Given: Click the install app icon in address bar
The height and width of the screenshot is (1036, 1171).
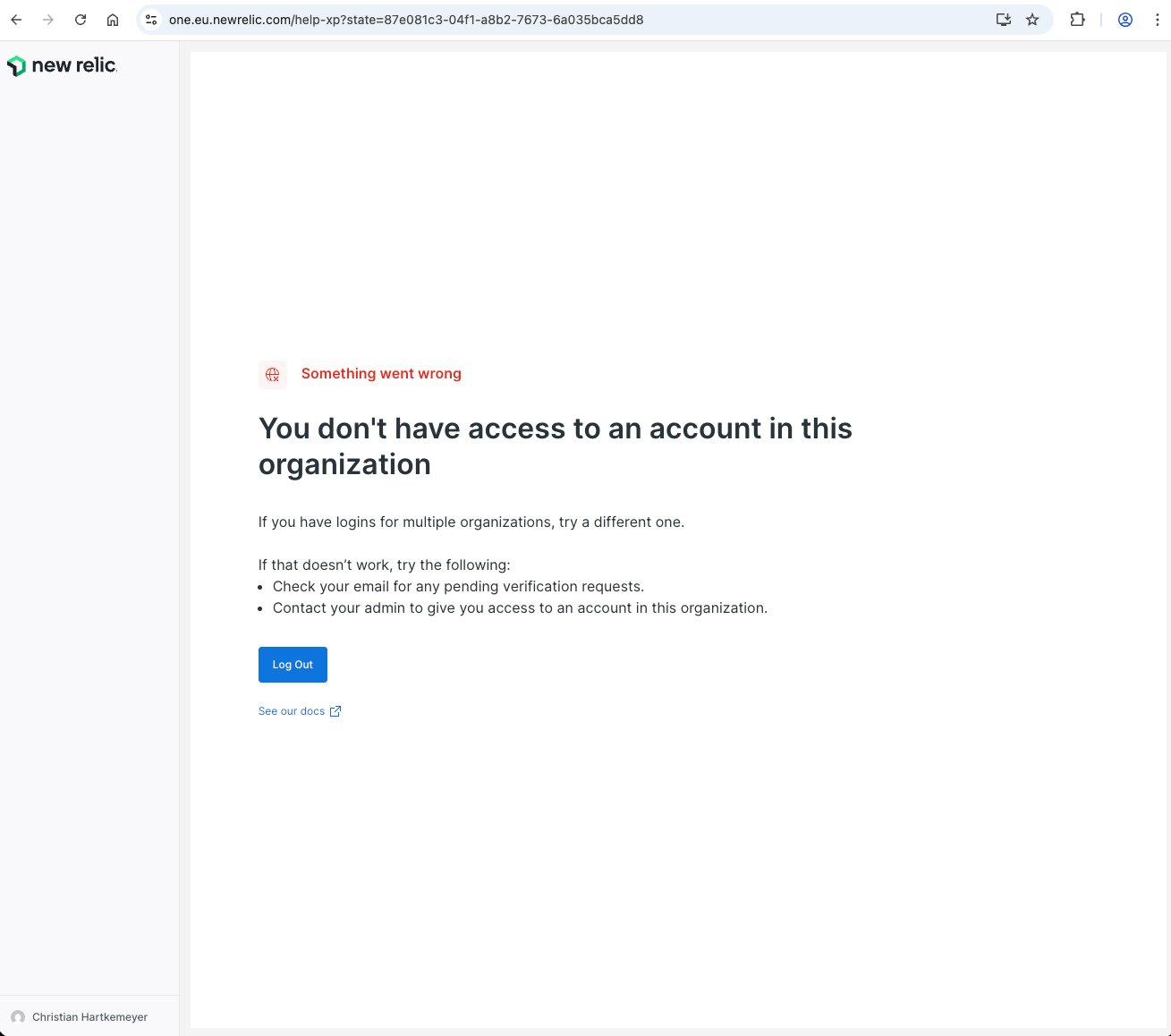Looking at the screenshot, I should [x=1004, y=20].
